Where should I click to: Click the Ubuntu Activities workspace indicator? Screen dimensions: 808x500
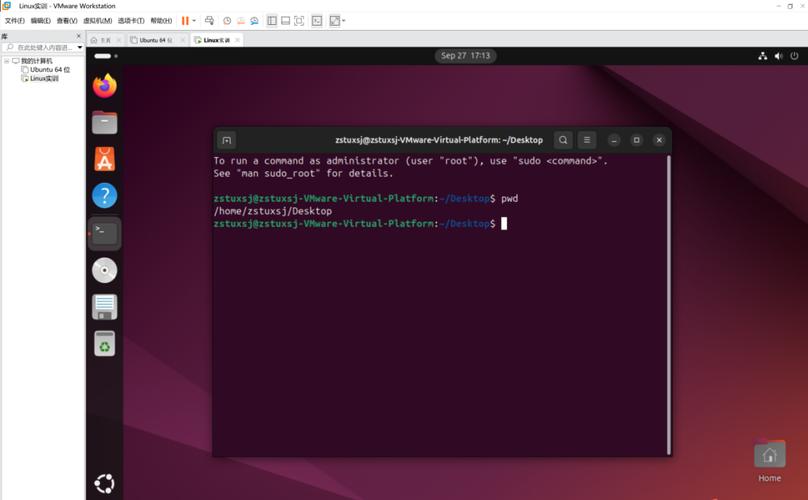[x=106, y=56]
